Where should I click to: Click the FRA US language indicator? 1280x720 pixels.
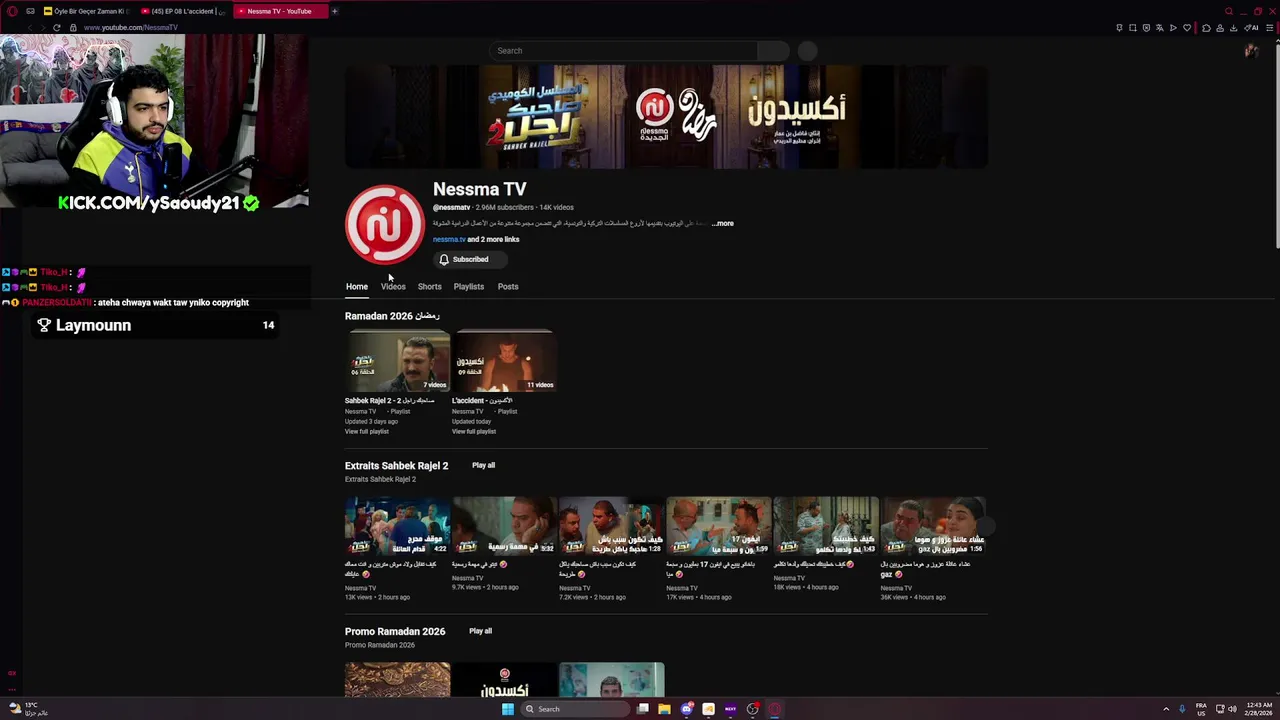(x=1201, y=709)
